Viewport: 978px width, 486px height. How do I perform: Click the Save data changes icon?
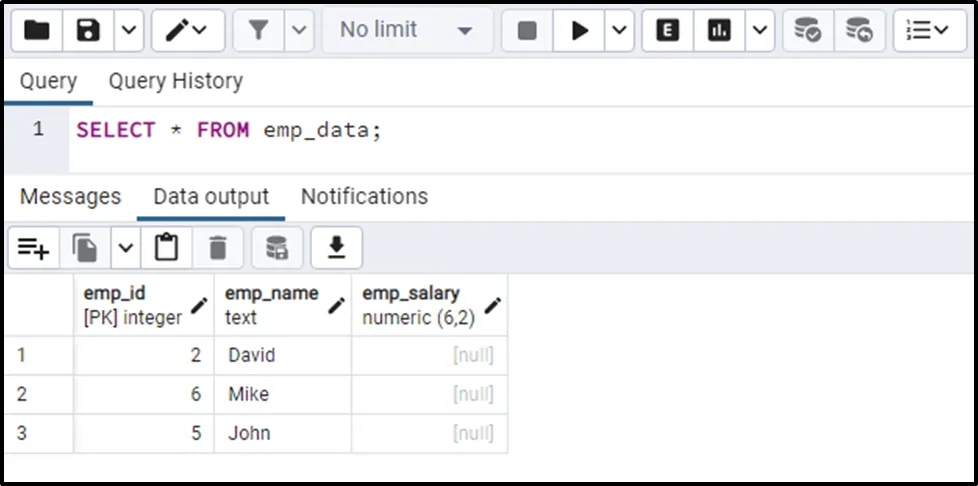pos(277,248)
